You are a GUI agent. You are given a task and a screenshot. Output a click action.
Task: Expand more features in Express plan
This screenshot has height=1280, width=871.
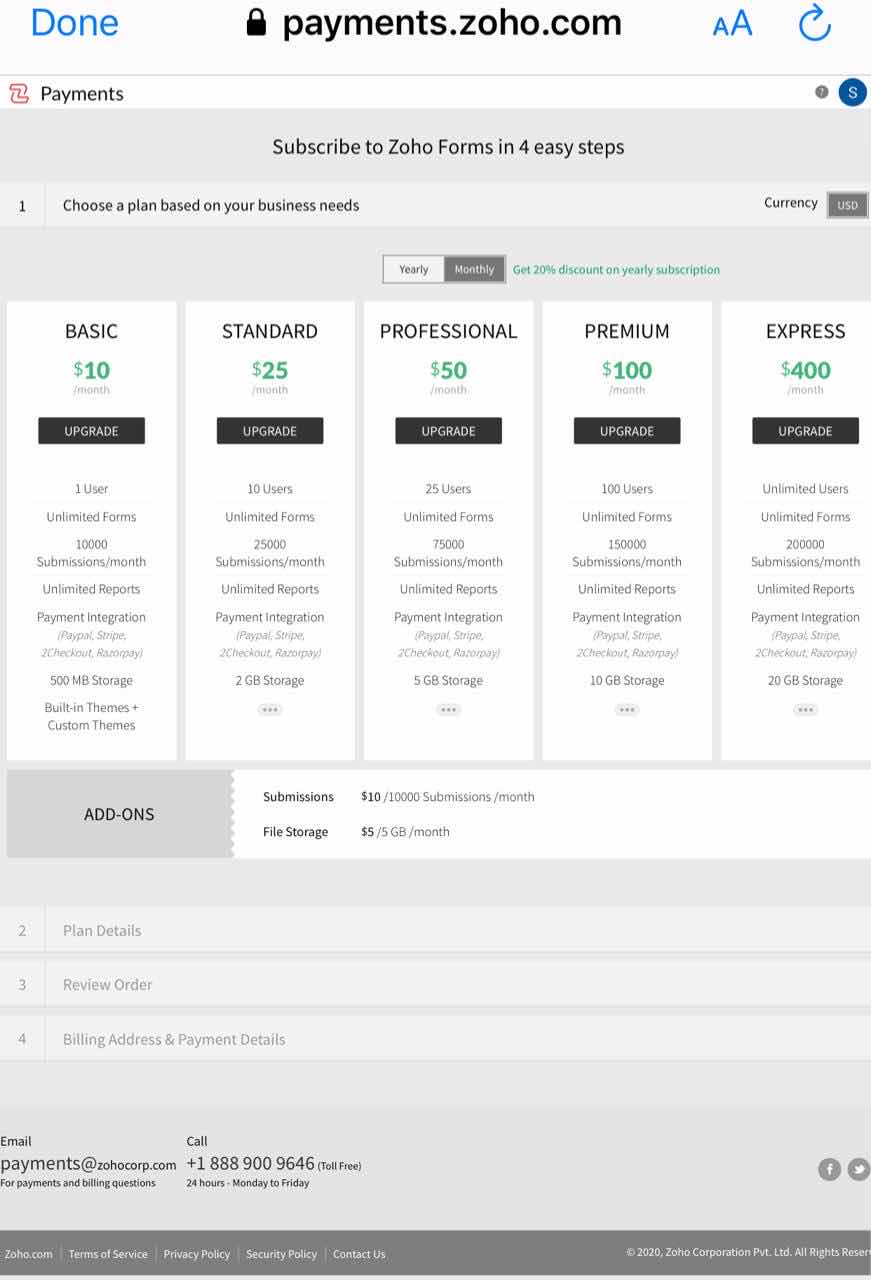point(805,710)
